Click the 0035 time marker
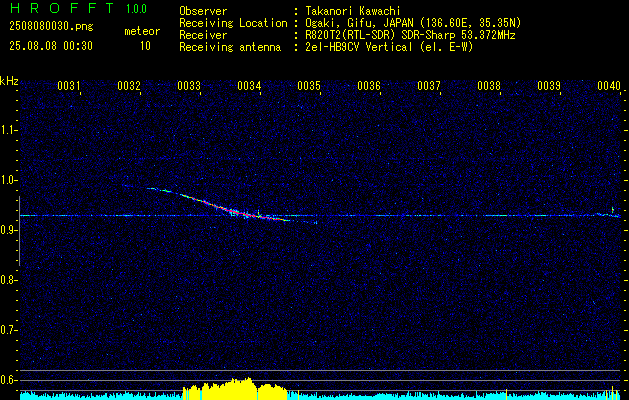The image size is (629, 400). 308,85
